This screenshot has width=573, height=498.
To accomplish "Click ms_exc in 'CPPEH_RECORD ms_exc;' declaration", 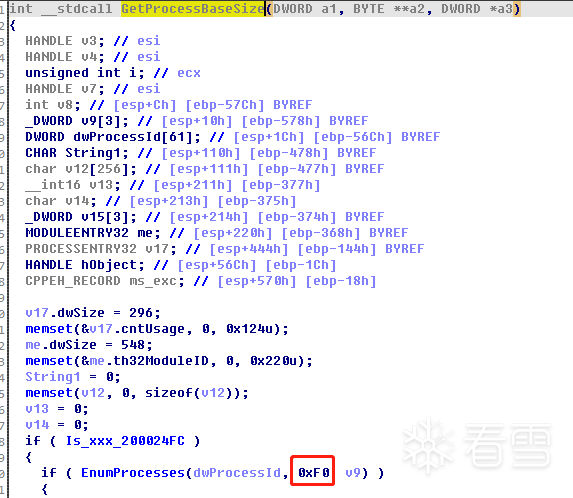I will click(153, 281).
